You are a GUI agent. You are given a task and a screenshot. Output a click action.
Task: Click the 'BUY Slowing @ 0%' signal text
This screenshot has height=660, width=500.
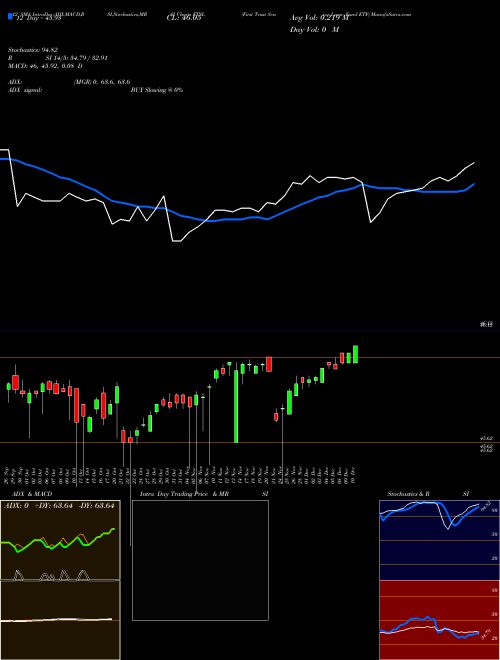(x=157, y=90)
